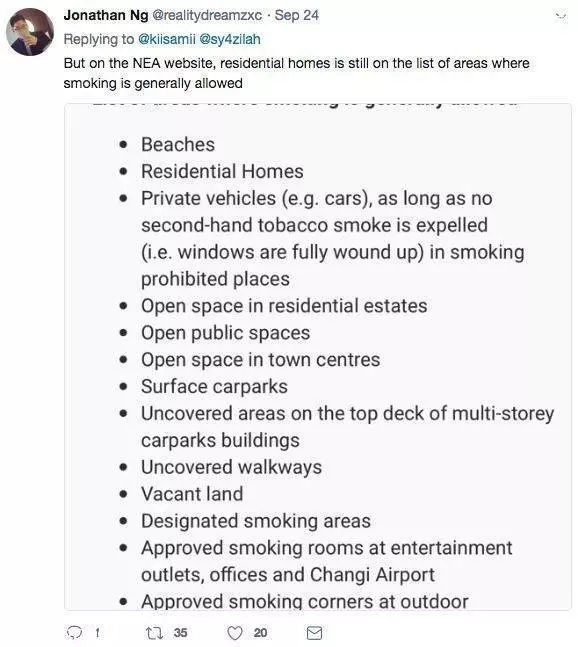Click the reply count 1

coord(97,633)
